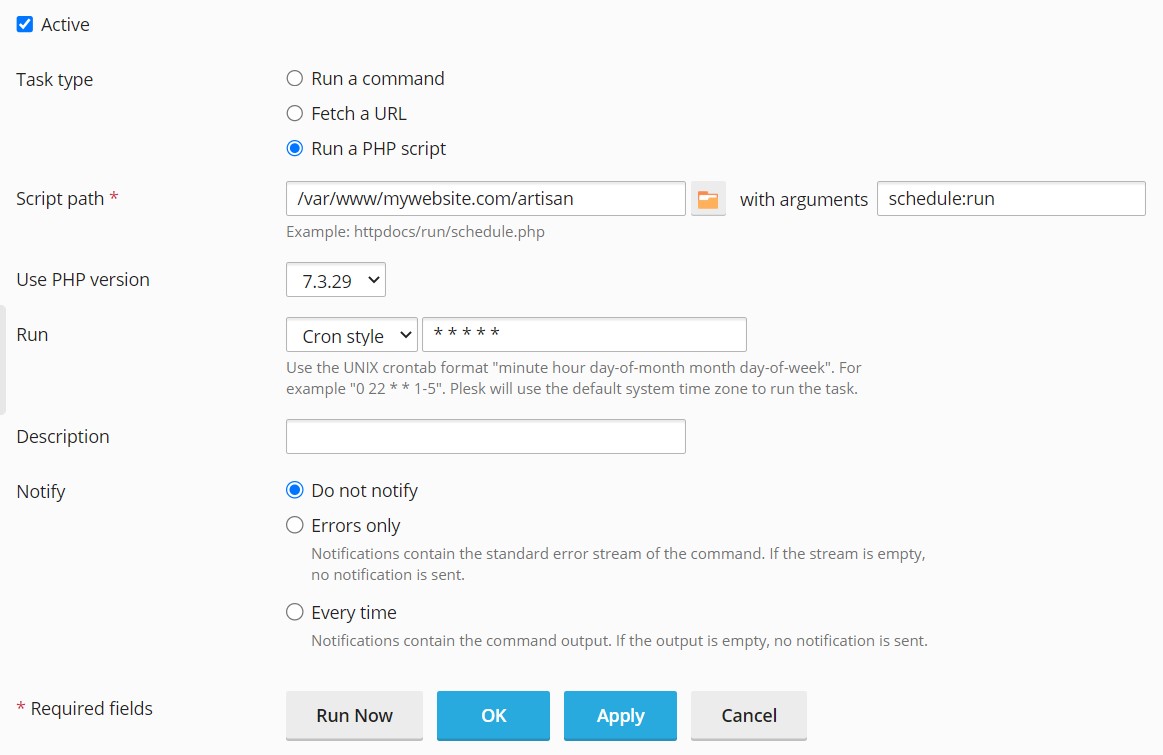
Task: Select the Run a PHP script radio
Action: [295, 149]
